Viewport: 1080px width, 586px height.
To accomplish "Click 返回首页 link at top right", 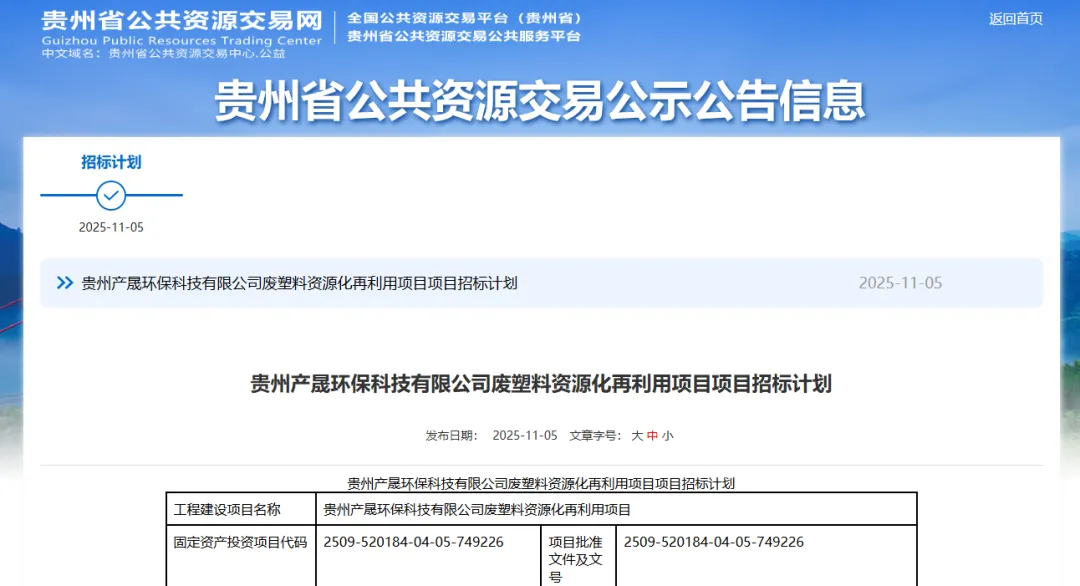I will [x=1015, y=19].
